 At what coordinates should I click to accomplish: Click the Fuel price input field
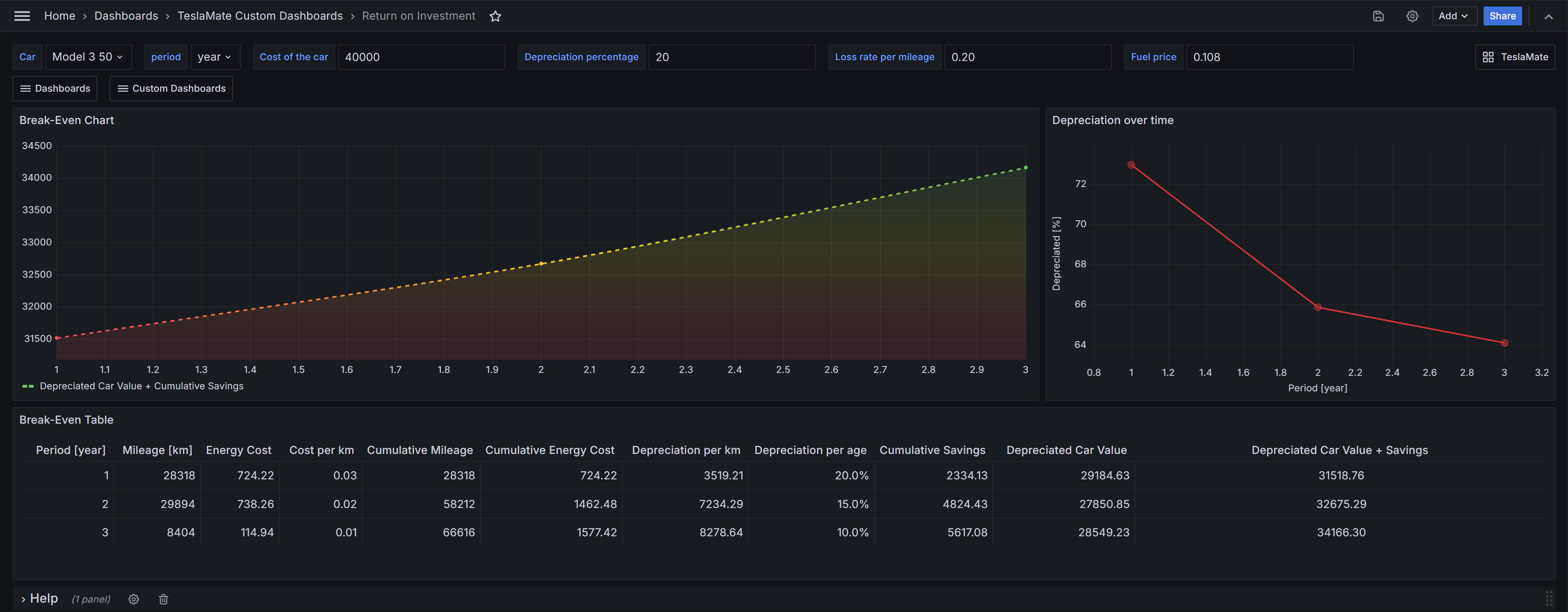[x=1269, y=57]
